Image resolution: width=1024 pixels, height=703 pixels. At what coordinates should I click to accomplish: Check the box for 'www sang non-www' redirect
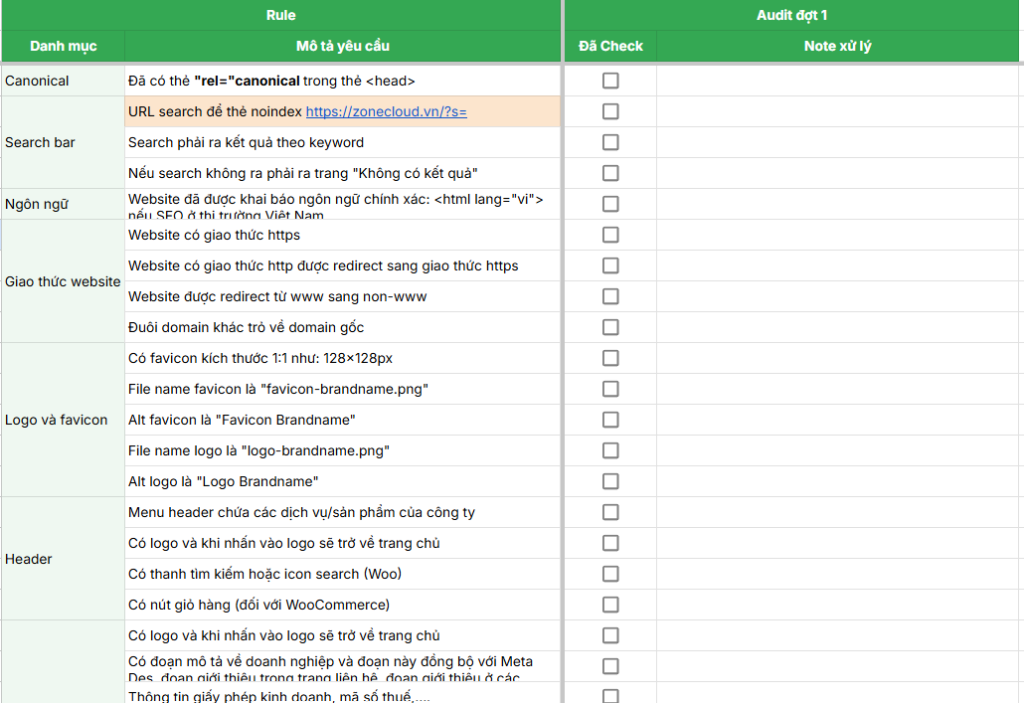point(610,296)
